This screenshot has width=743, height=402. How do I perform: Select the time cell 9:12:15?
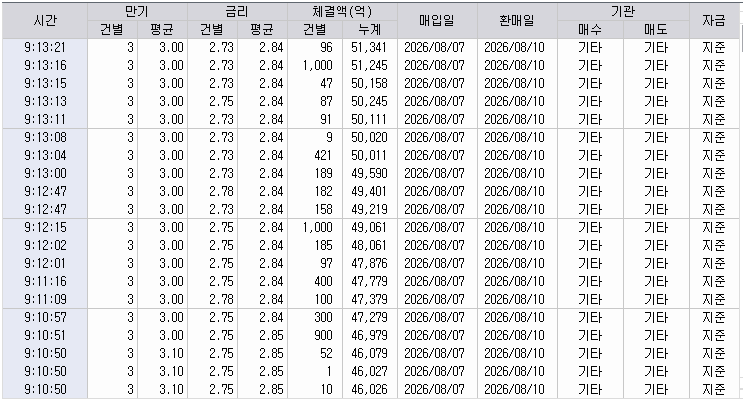tap(45, 228)
